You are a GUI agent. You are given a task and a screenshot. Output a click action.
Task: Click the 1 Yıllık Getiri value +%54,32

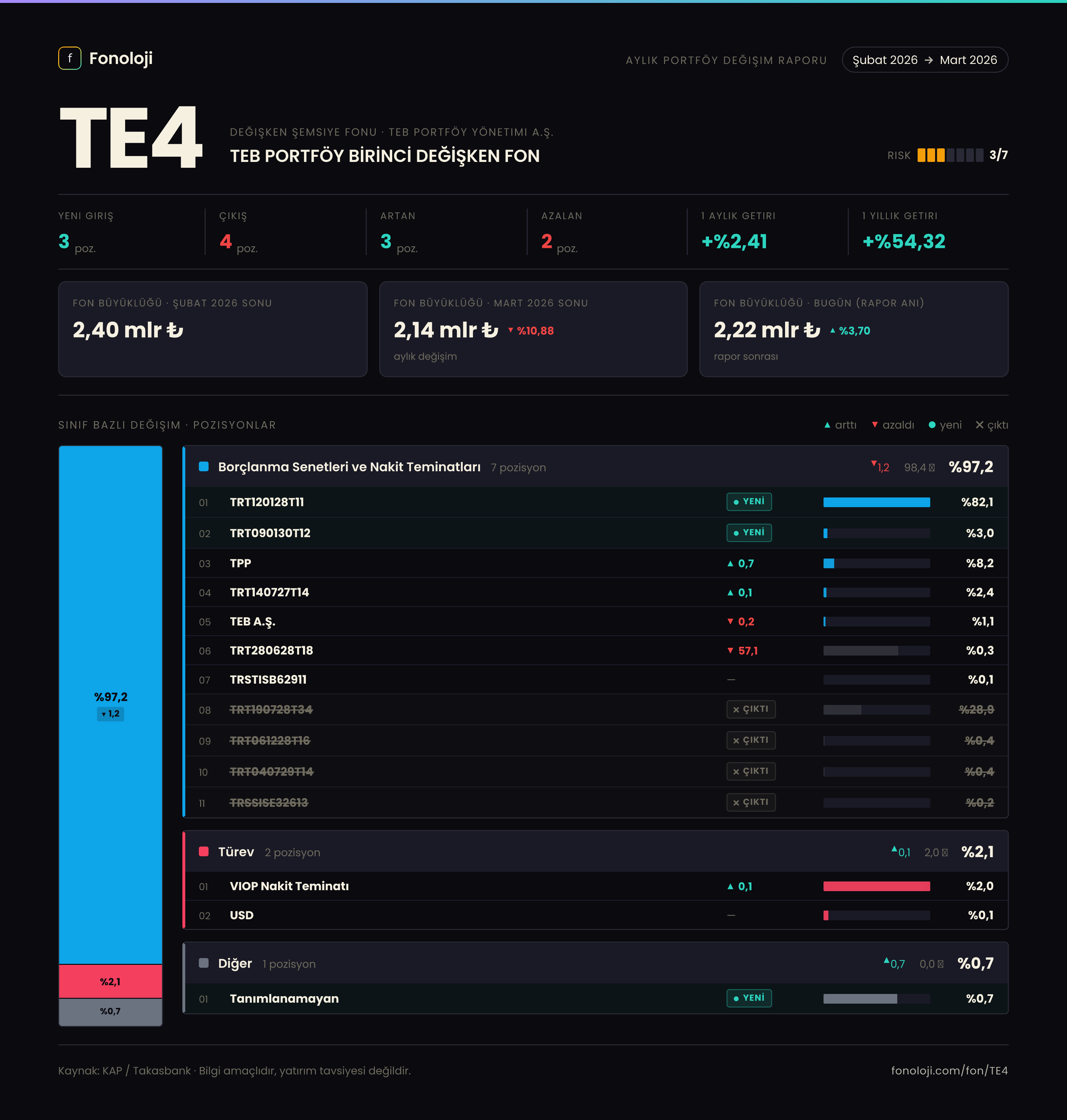click(904, 242)
